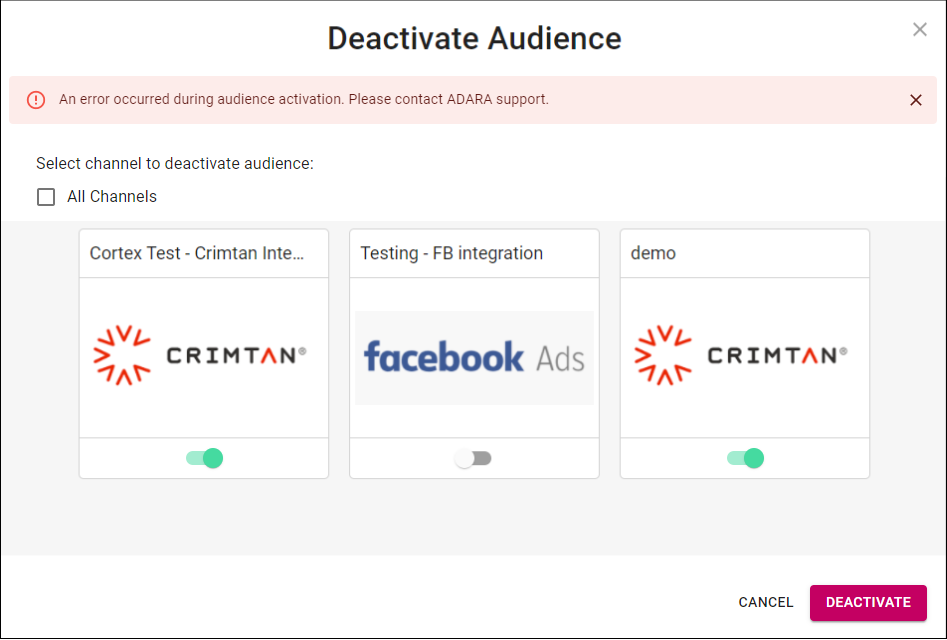Select the Crimtan logo in Cortex Test card
The width and height of the screenshot is (947, 640).
coord(200,356)
